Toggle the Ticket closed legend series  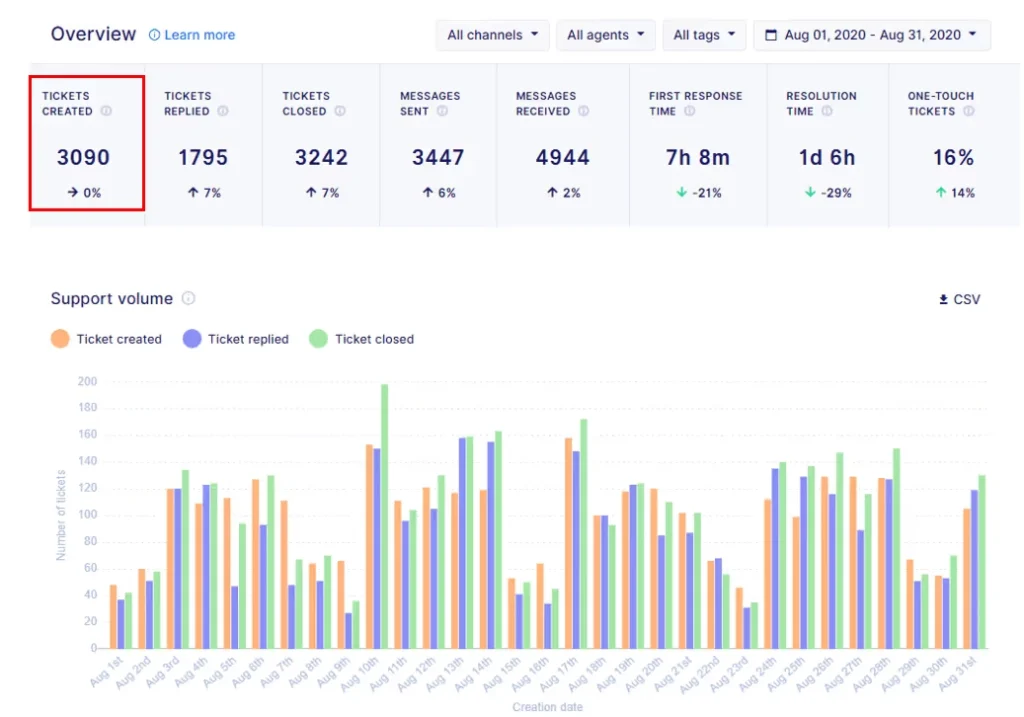click(362, 339)
